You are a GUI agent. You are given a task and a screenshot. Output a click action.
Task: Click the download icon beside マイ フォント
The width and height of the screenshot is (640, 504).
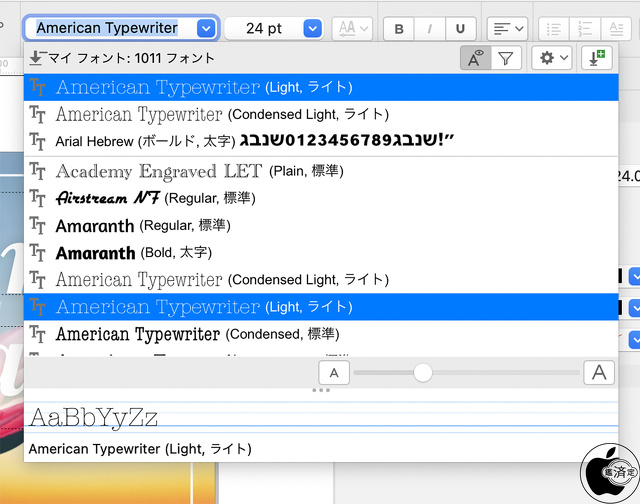36,58
